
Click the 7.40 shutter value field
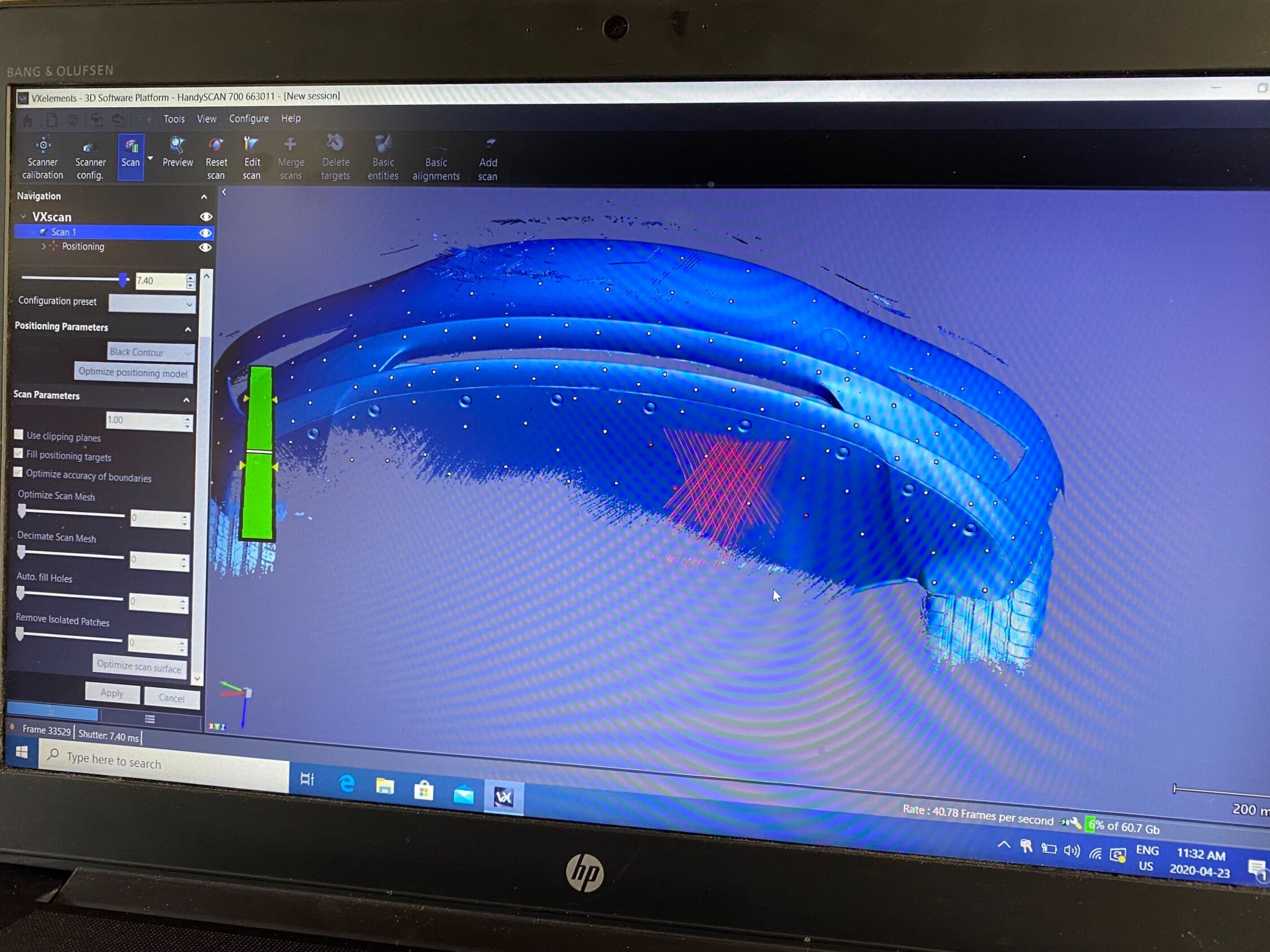pyautogui.click(x=160, y=281)
